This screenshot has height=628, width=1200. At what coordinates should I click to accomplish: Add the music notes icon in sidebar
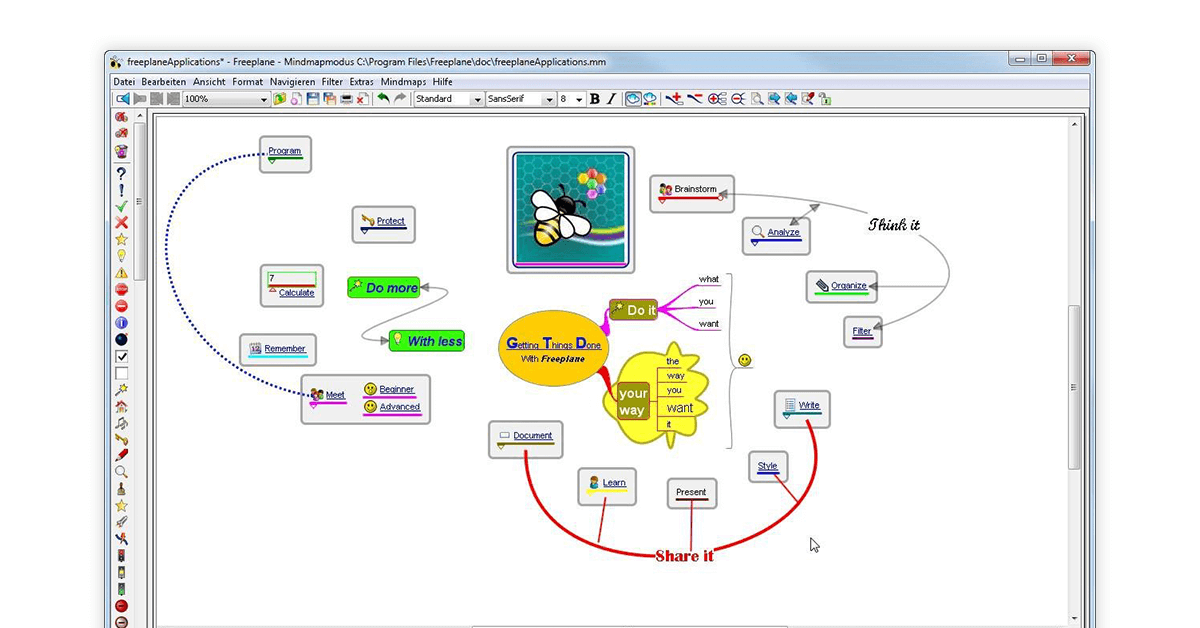click(121, 423)
